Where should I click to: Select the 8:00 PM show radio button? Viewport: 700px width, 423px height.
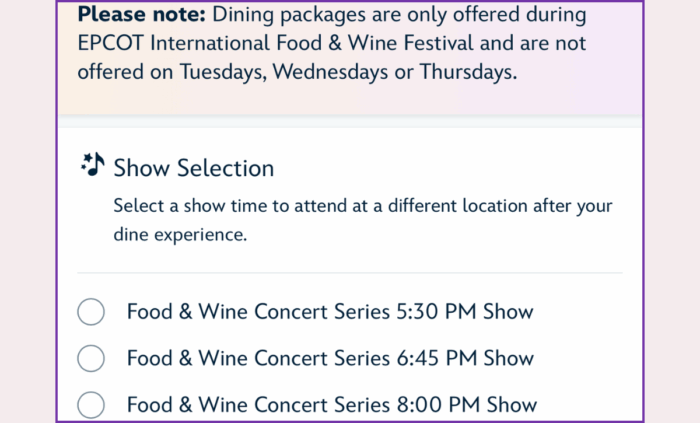91,405
